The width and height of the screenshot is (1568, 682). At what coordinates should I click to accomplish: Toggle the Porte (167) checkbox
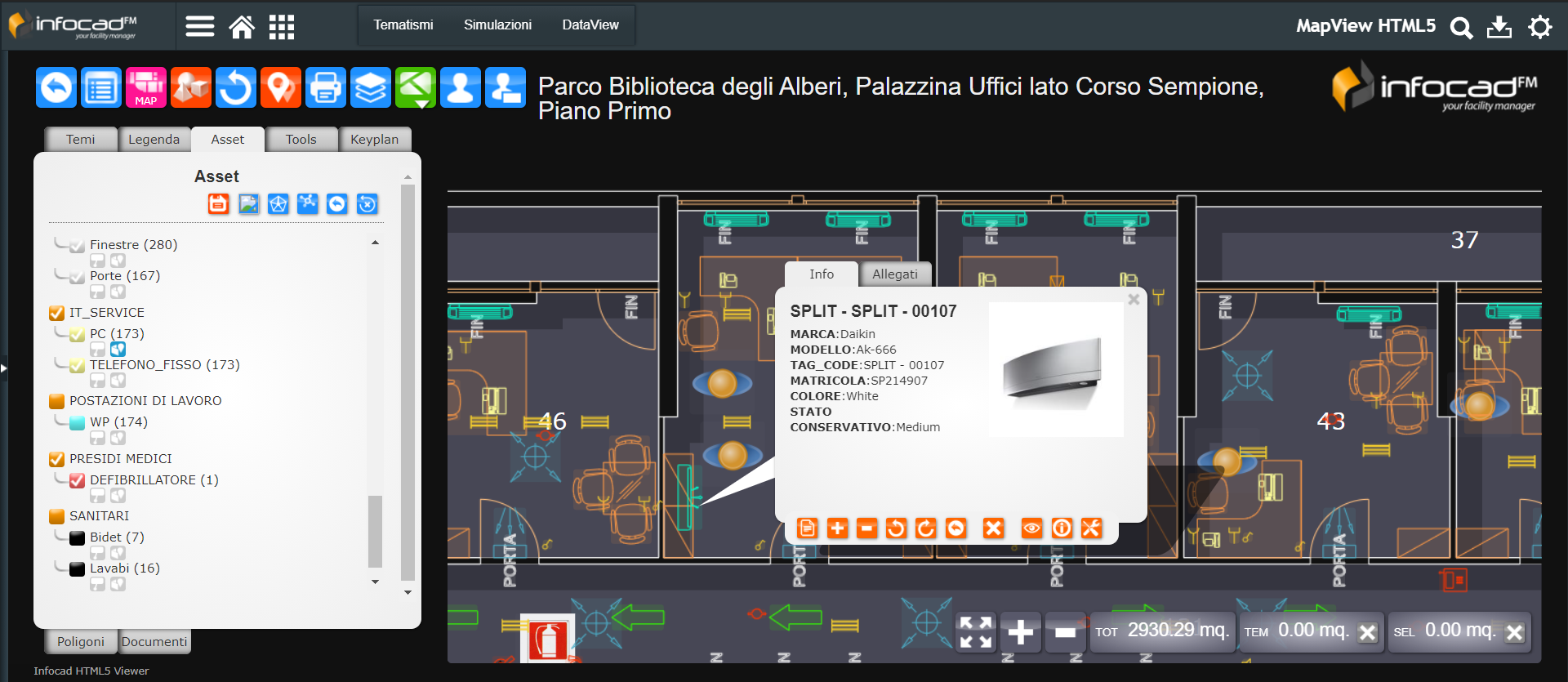(77, 277)
